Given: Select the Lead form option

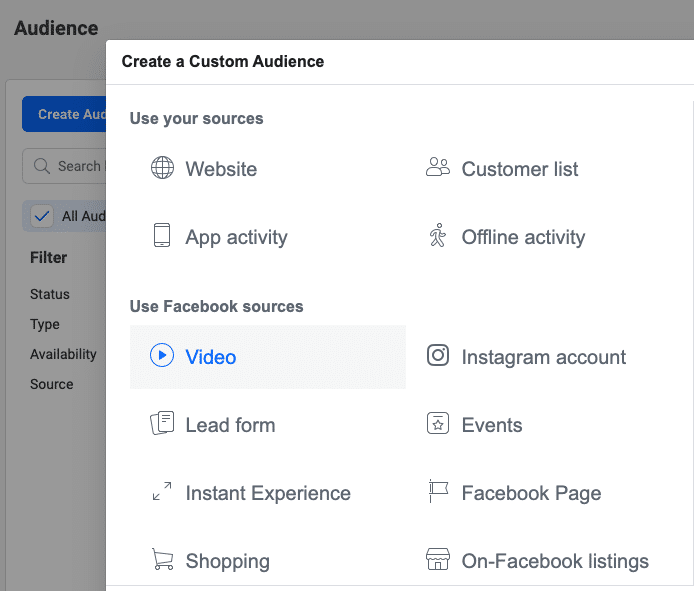Looking at the screenshot, I should [x=268, y=425].
